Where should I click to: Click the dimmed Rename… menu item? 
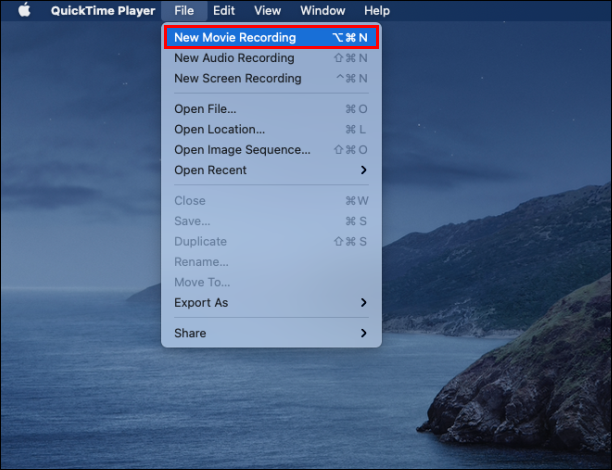tap(271, 262)
